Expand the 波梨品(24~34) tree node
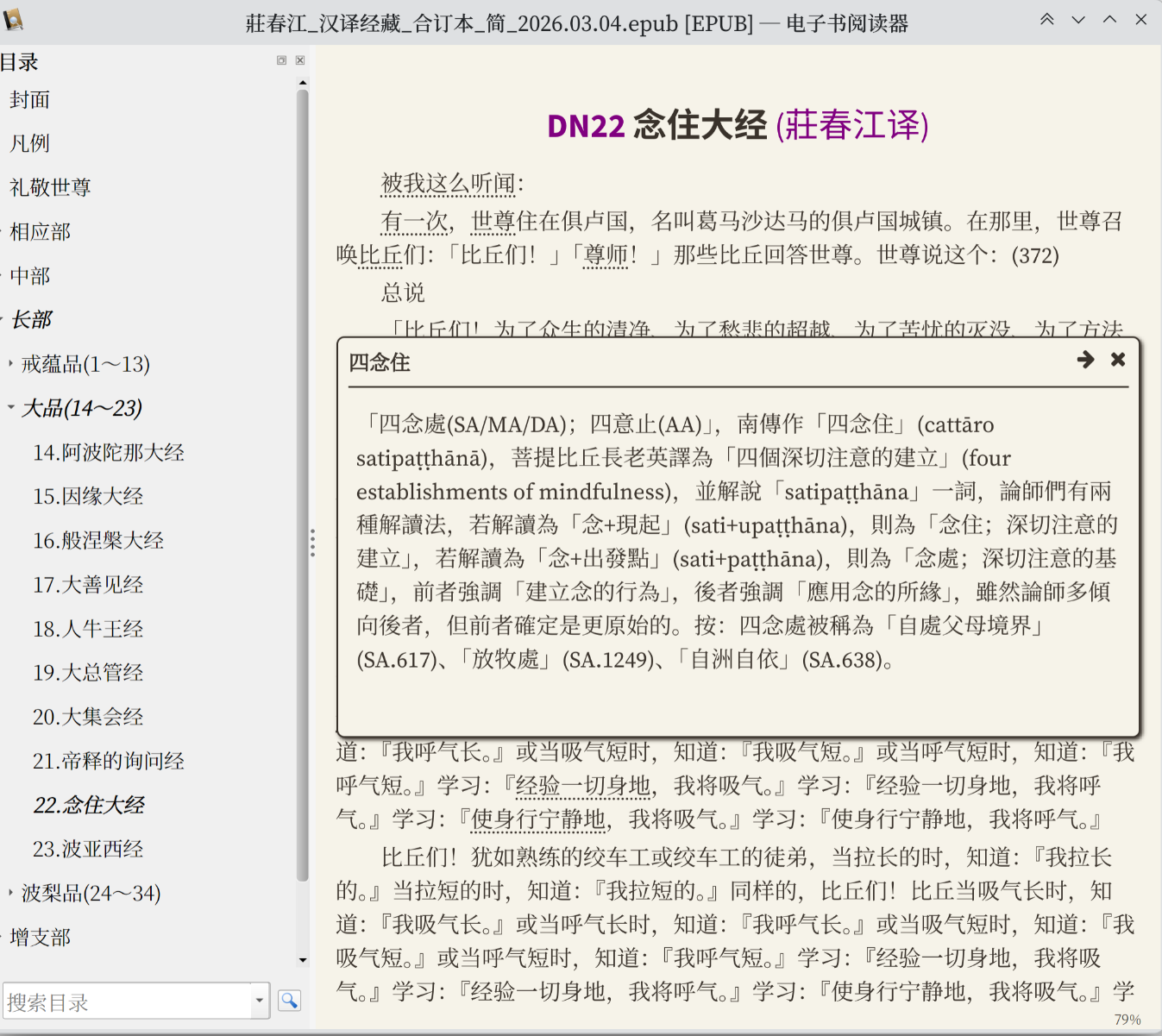1162x1036 pixels. (10, 893)
